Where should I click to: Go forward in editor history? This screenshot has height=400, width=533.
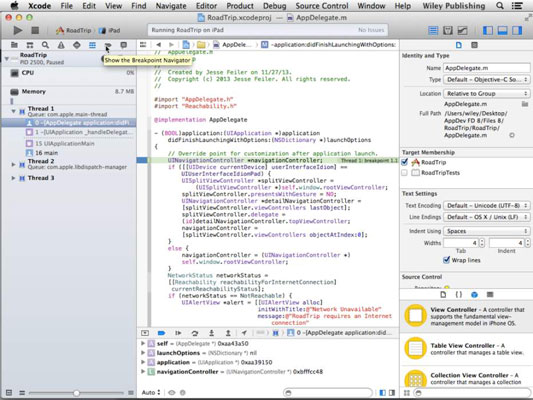pyautogui.click(x=171, y=45)
